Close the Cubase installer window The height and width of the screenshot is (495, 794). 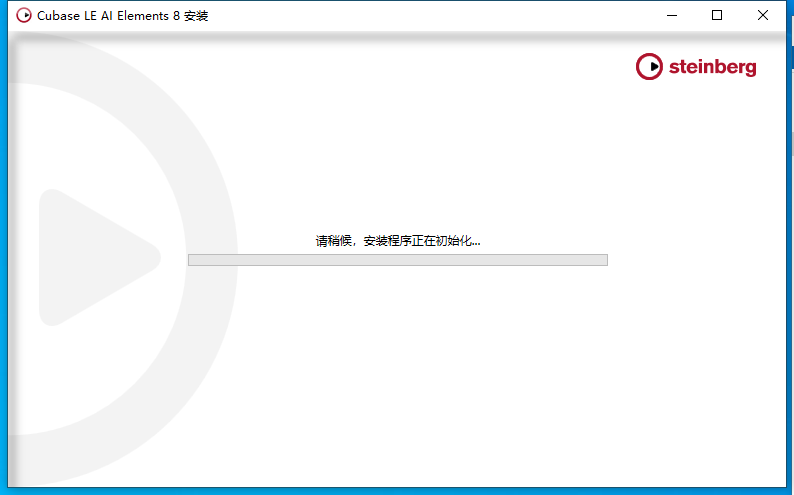763,16
